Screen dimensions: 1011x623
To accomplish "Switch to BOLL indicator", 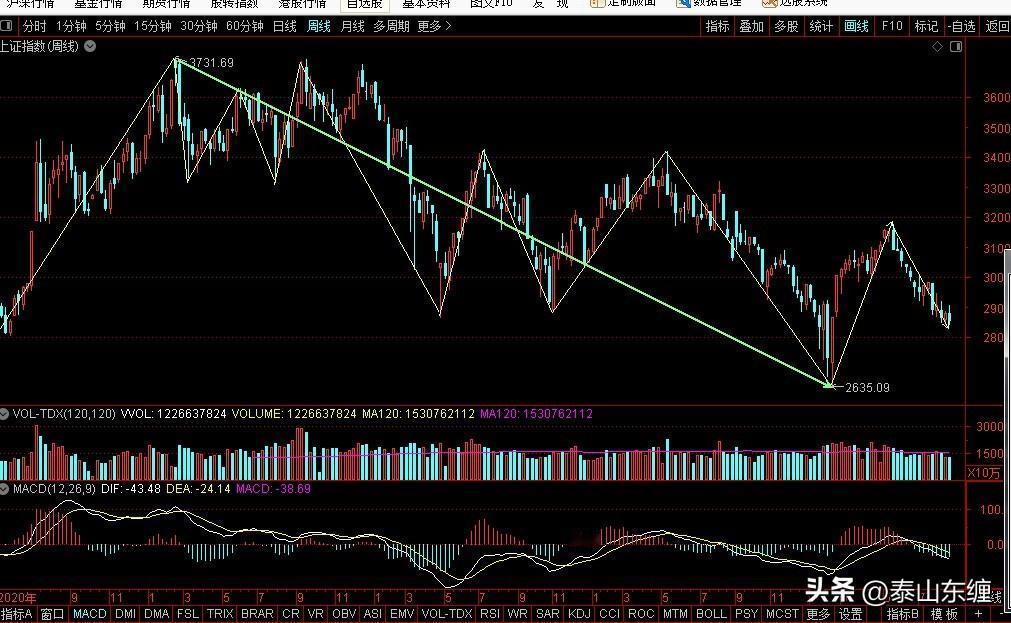I will coord(711,614).
